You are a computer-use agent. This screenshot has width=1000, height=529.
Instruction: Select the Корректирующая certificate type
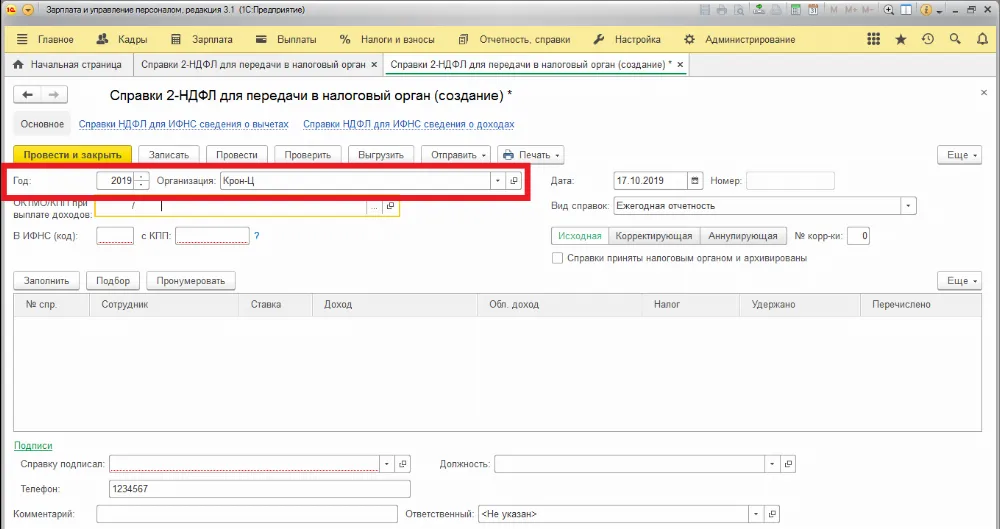click(654, 236)
